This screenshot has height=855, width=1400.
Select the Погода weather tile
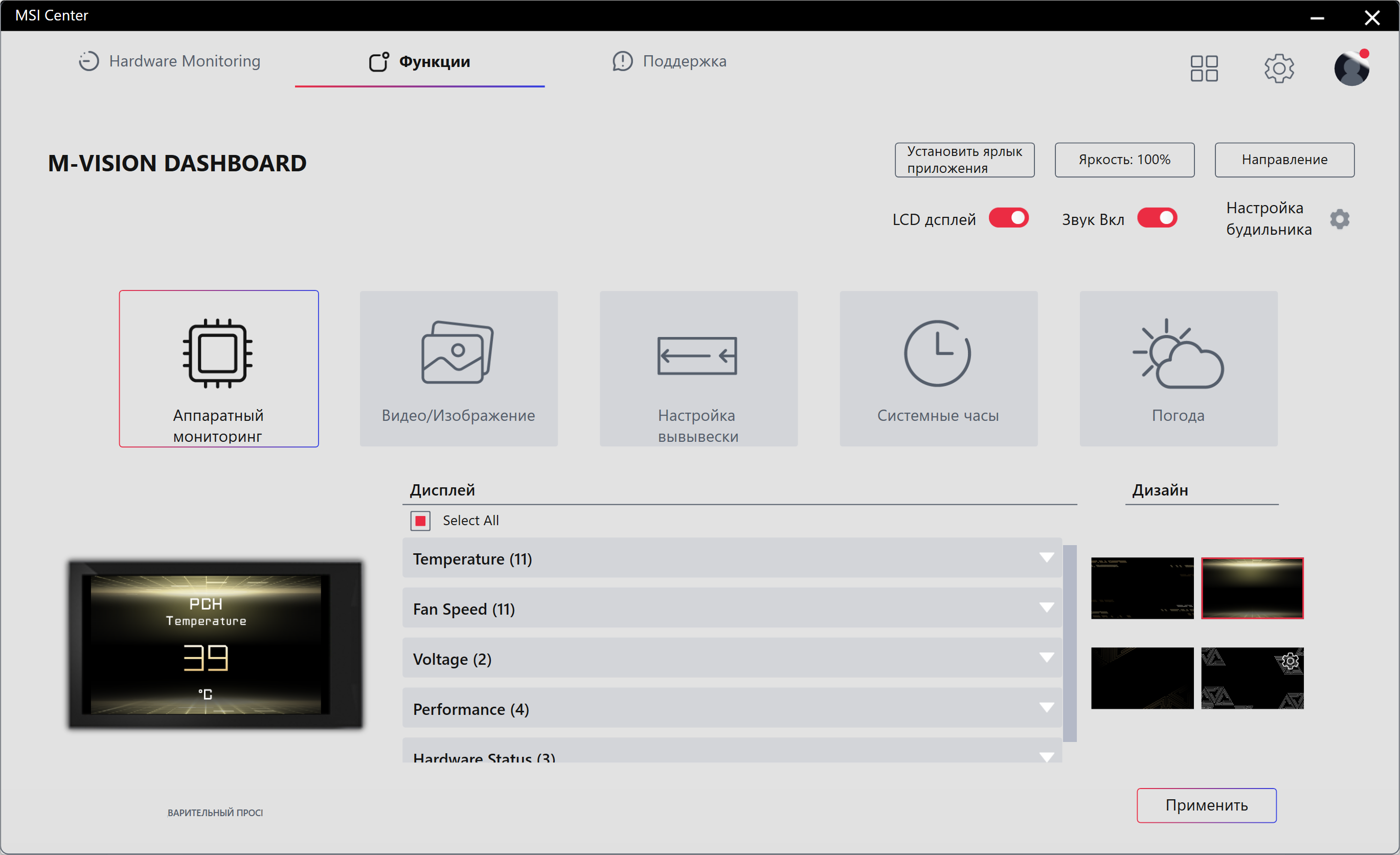click(1179, 369)
